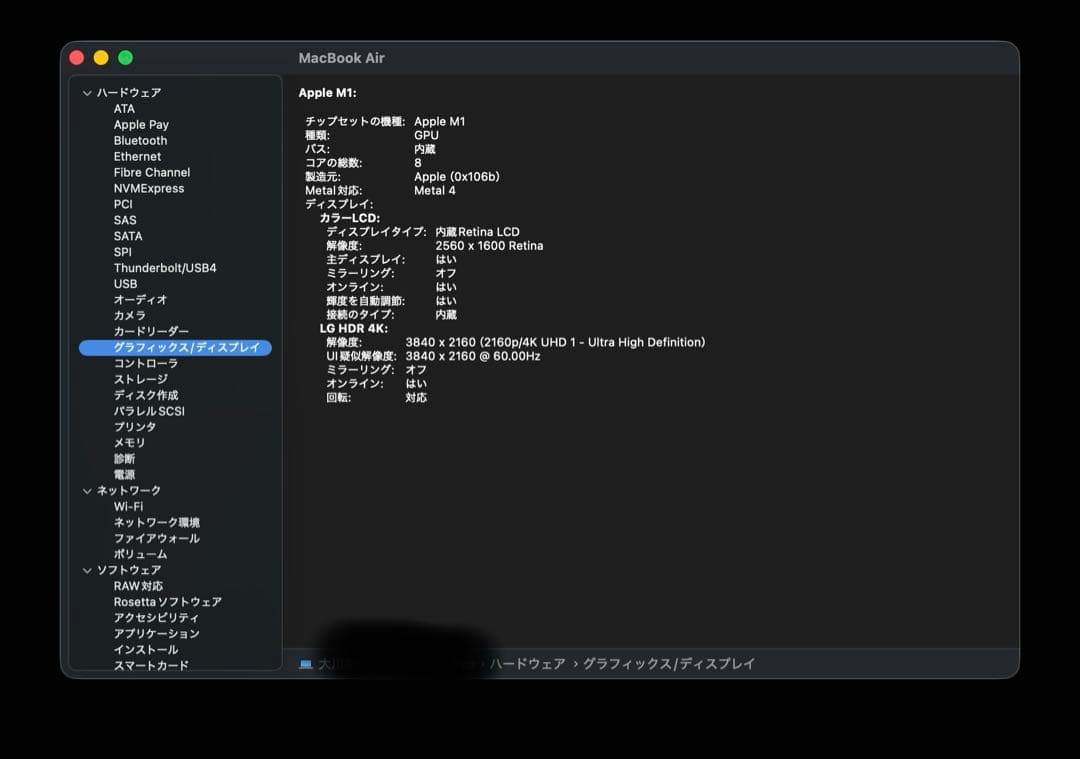Click the LG HDR 4K: display heading
The width and height of the screenshot is (1080, 759).
pyautogui.click(x=353, y=329)
